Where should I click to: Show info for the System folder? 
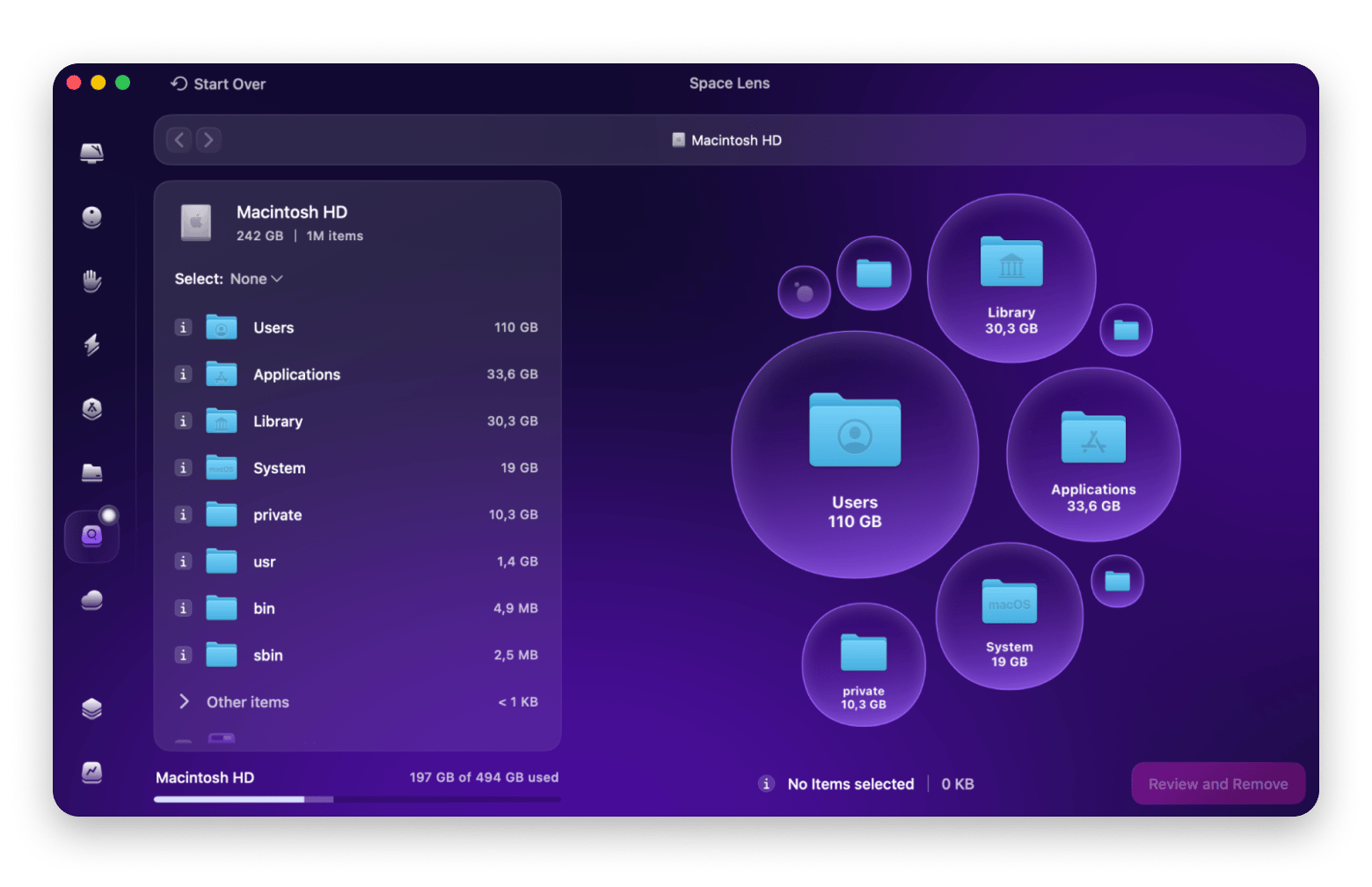pos(183,467)
